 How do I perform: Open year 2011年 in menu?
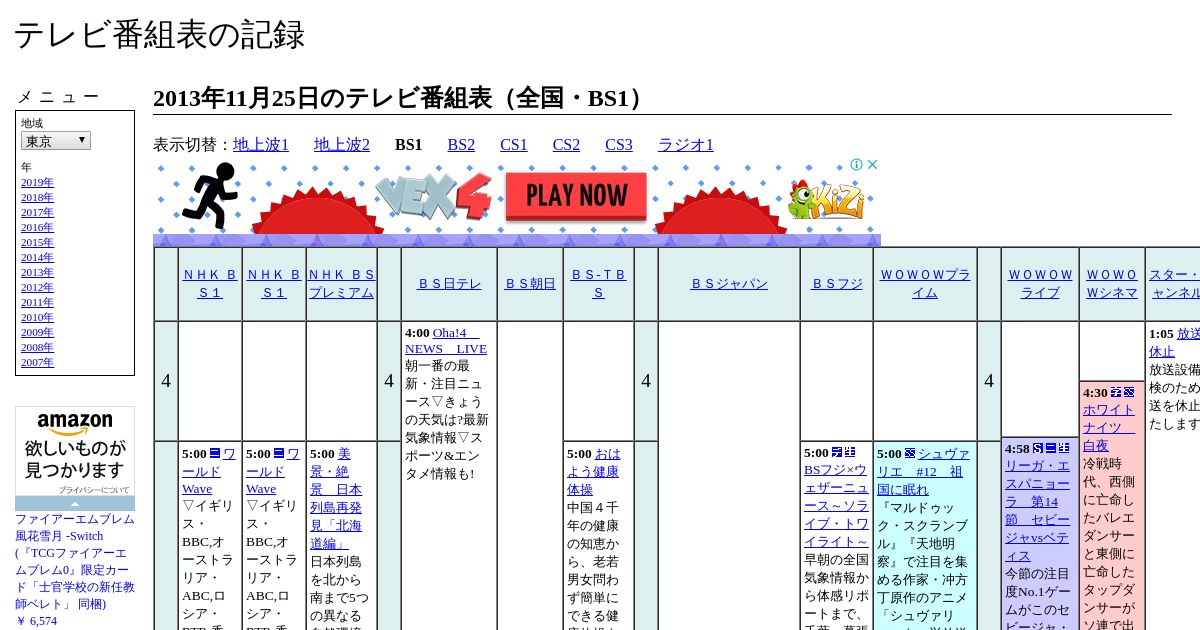pyautogui.click(x=38, y=302)
